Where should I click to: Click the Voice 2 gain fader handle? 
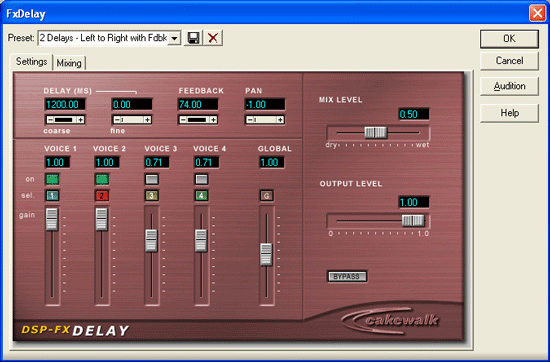click(102, 220)
